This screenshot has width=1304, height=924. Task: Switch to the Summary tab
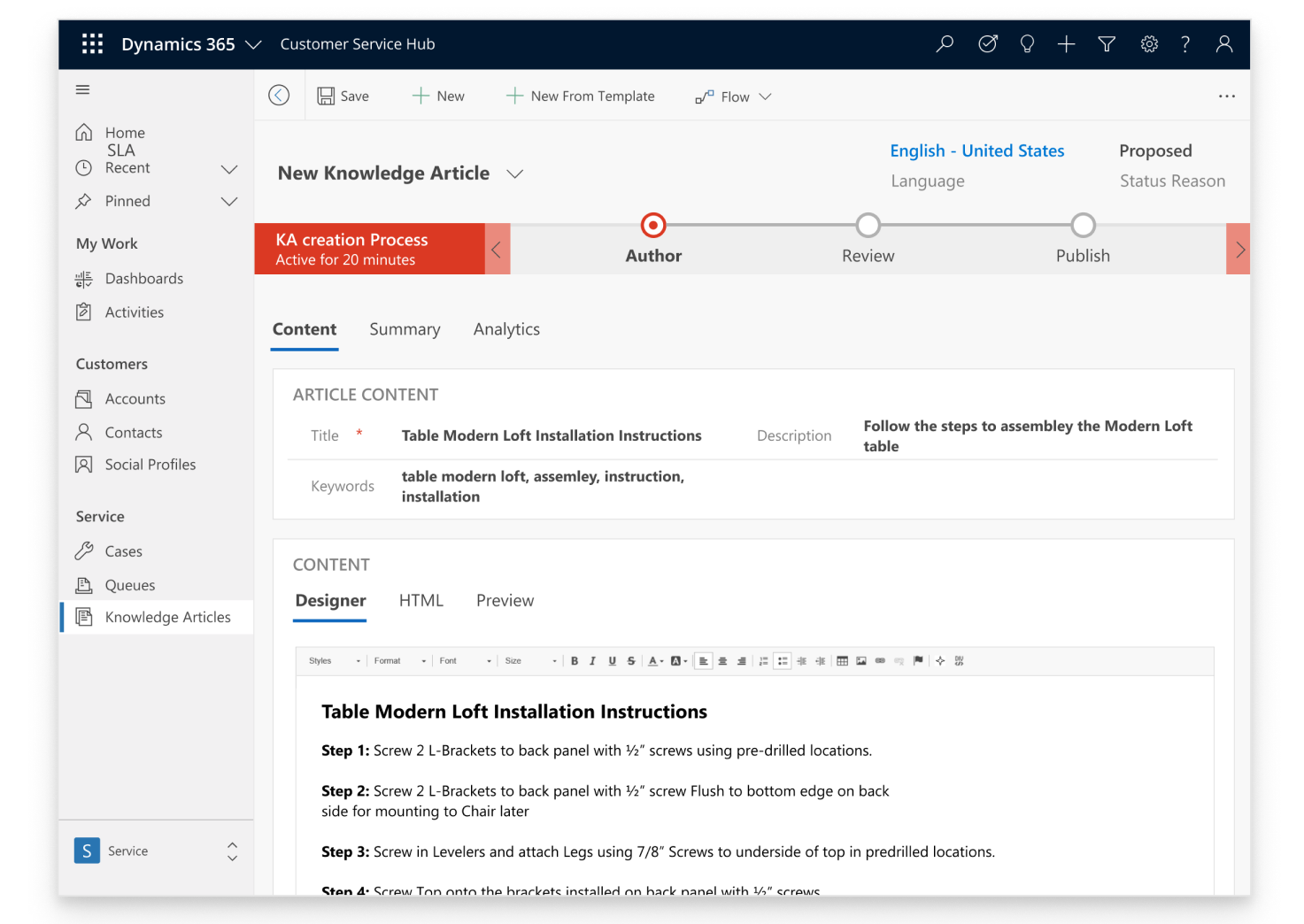[405, 329]
